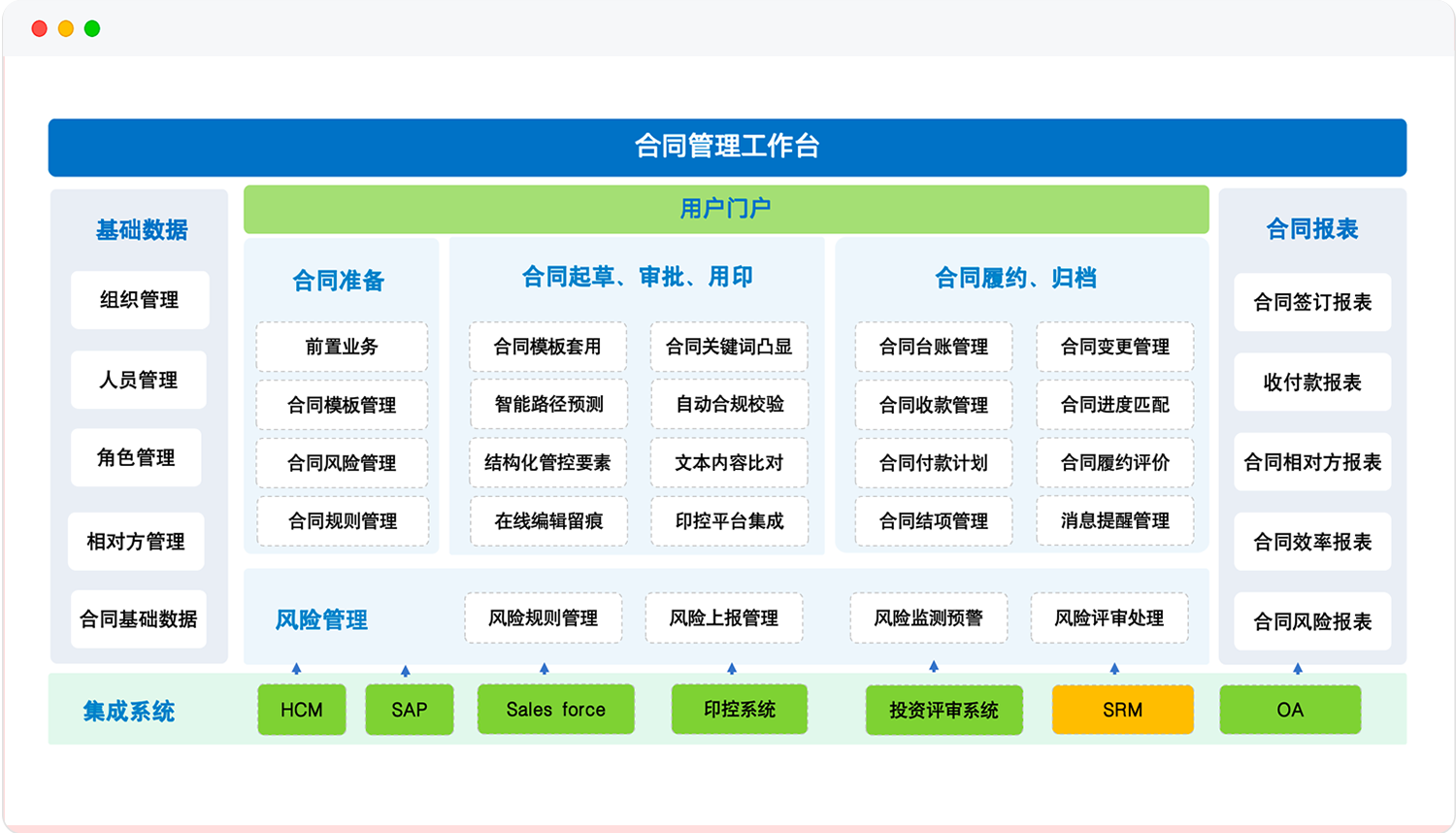Select 合同基础数据 box
This screenshot has height=833, width=1456.
[x=139, y=619]
